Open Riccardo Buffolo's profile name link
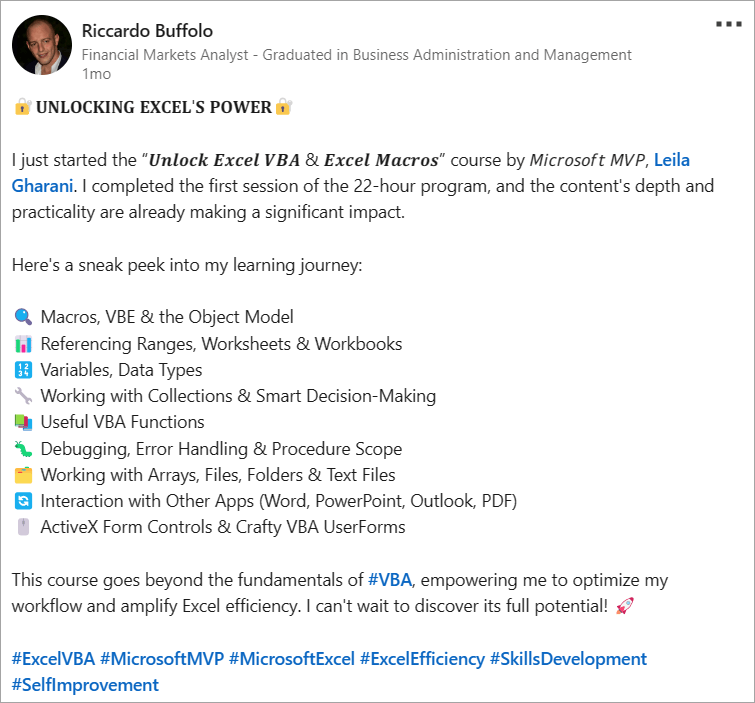 point(147,31)
